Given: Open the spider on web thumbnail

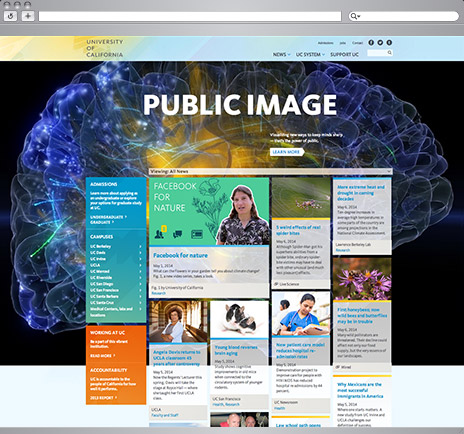Looking at the screenshot, I should coord(301,198).
